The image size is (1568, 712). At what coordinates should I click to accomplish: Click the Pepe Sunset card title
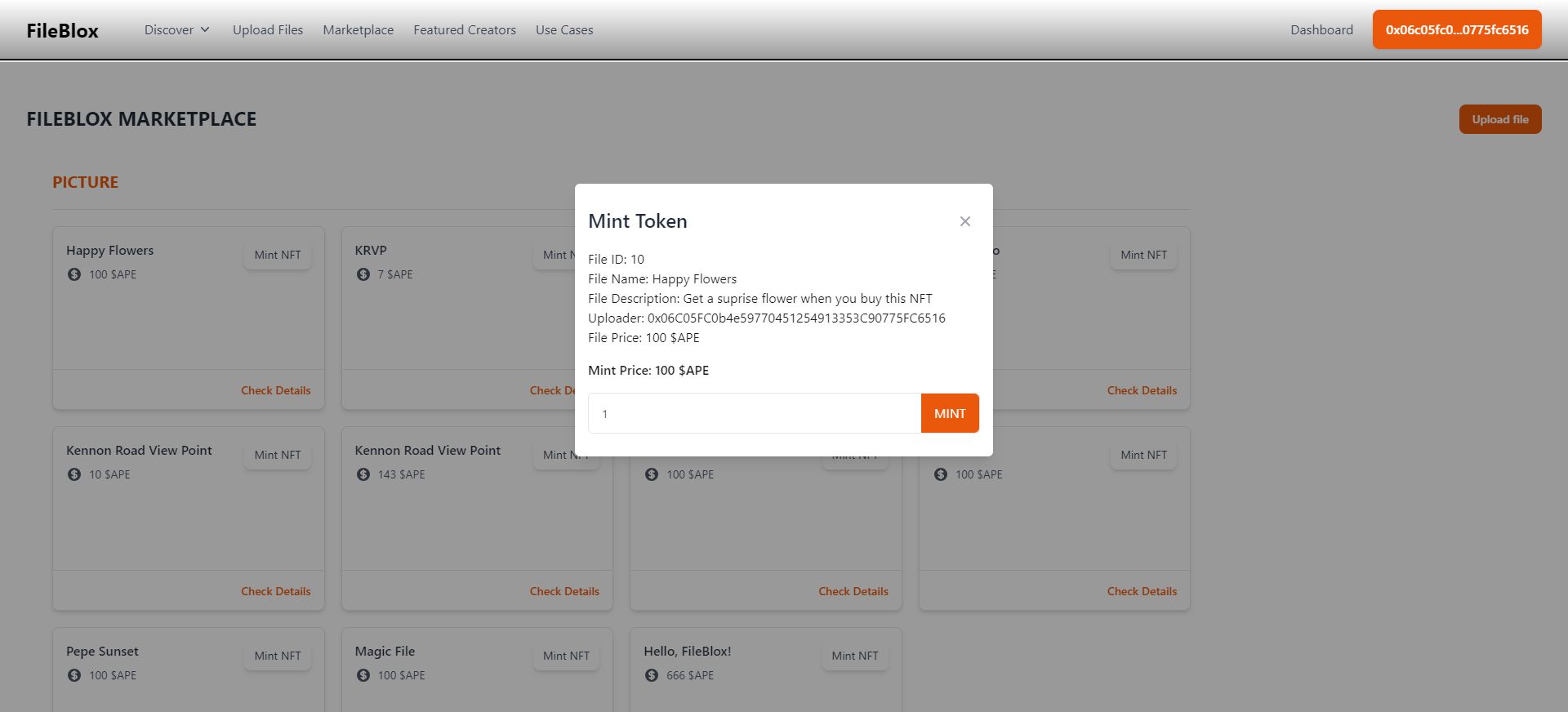tap(102, 651)
